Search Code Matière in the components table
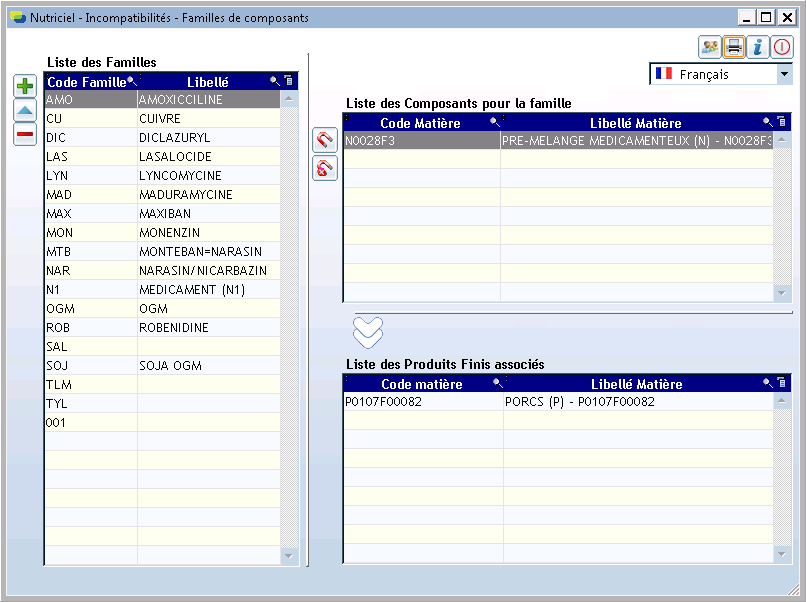The height and width of the screenshot is (602, 806). click(494, 122)
